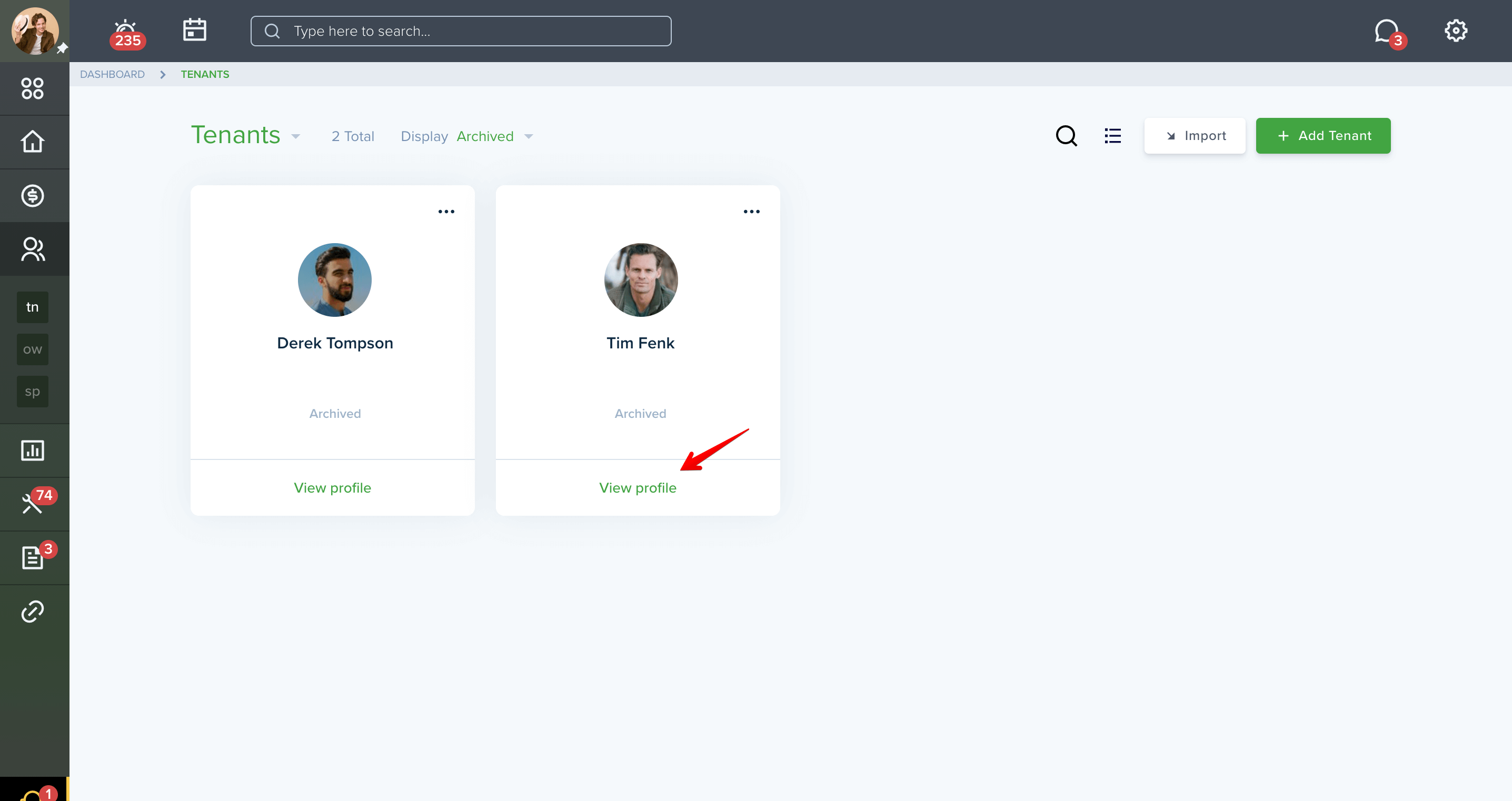Click the Add Tenant button
The height and width of the screenshot is (801, 1512).
point(1323,136)
